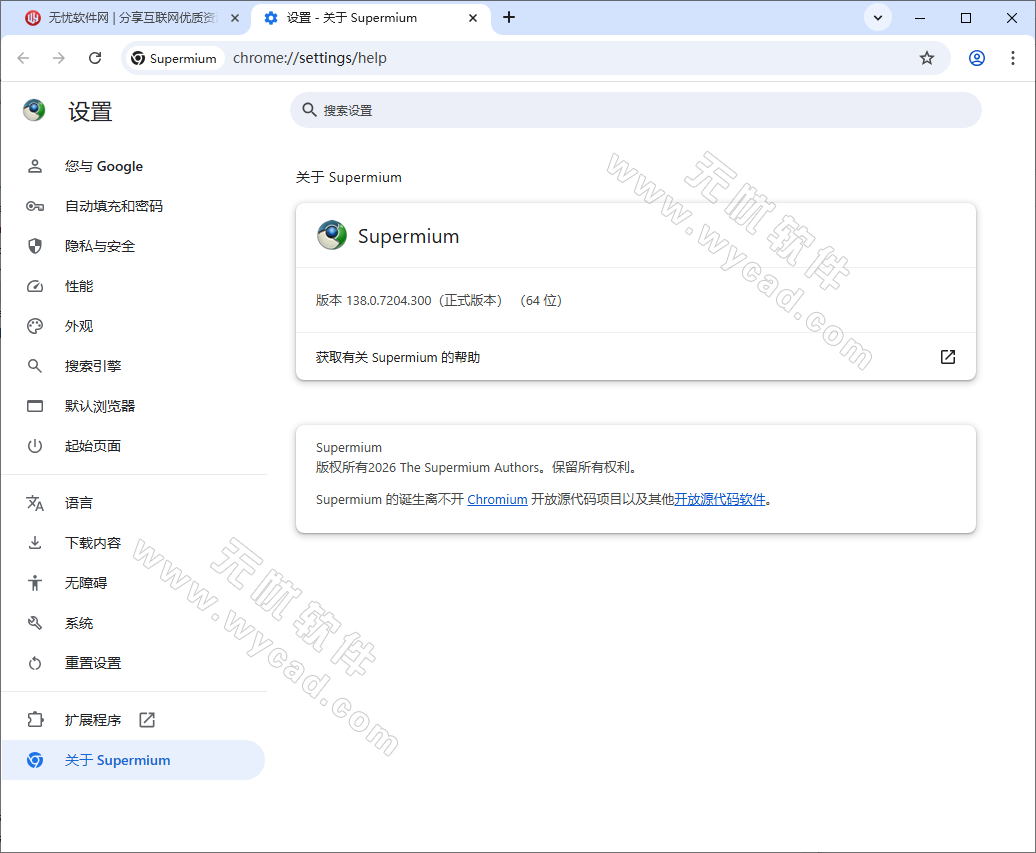The height and width of the screenshot is (853, 1036).
Task: Open 扩展程序 via external link icon
Action: 146,719
